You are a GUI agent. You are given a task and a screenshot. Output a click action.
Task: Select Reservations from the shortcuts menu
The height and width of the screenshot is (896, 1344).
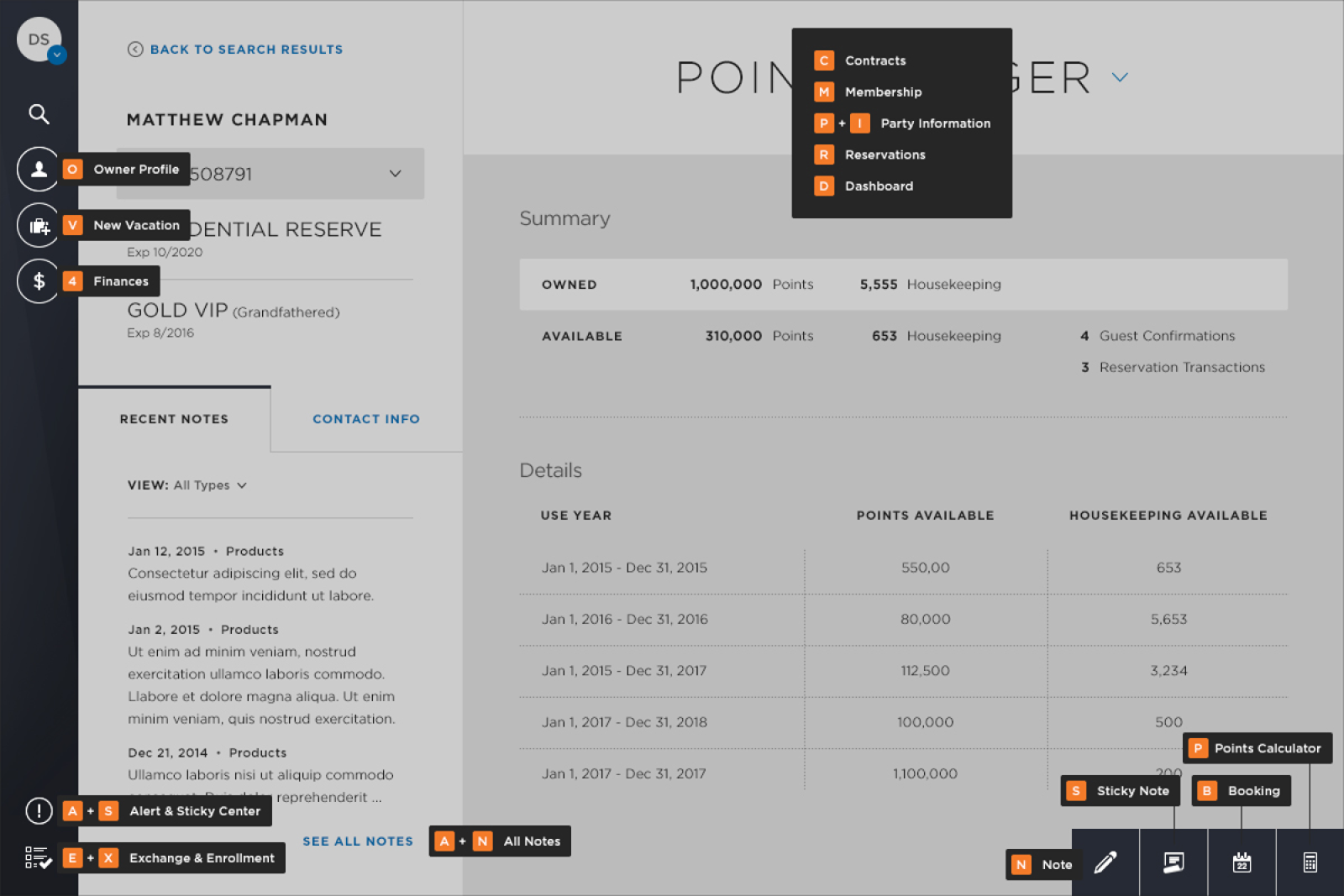(x=885, y=155)
